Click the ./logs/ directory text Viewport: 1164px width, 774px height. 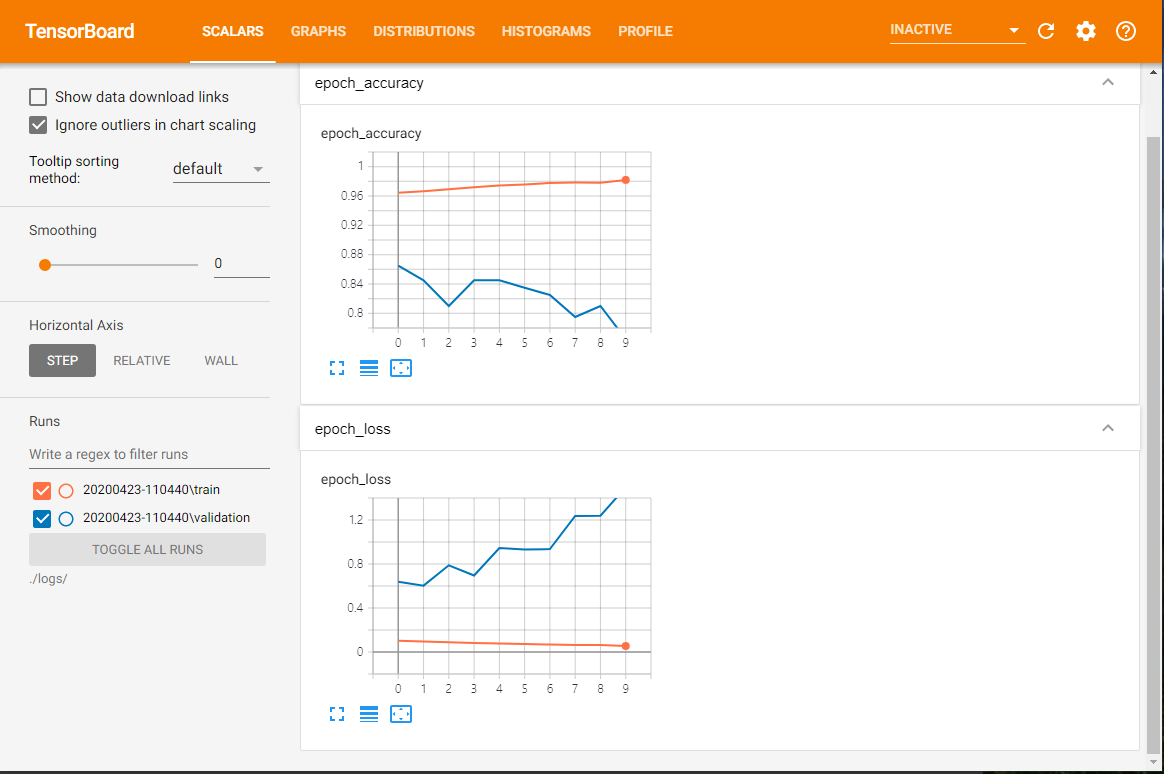point(48,579)
